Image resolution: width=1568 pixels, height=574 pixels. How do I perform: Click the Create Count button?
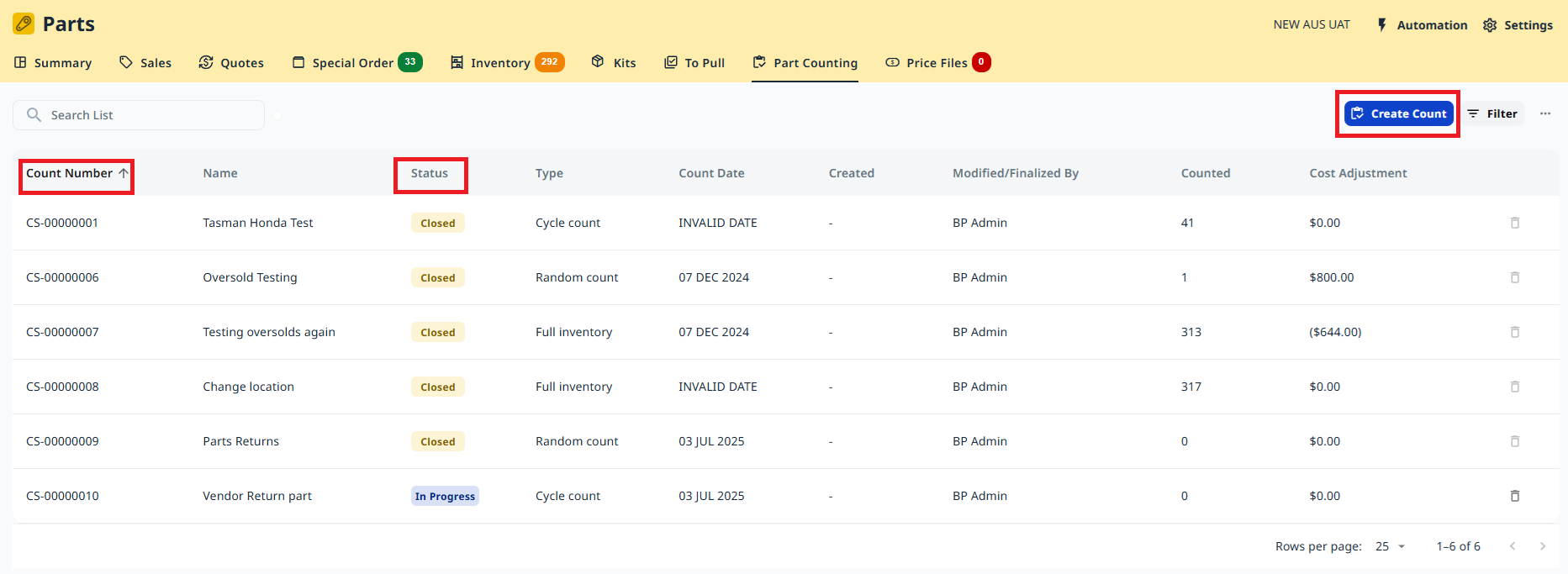point(1399,113)
